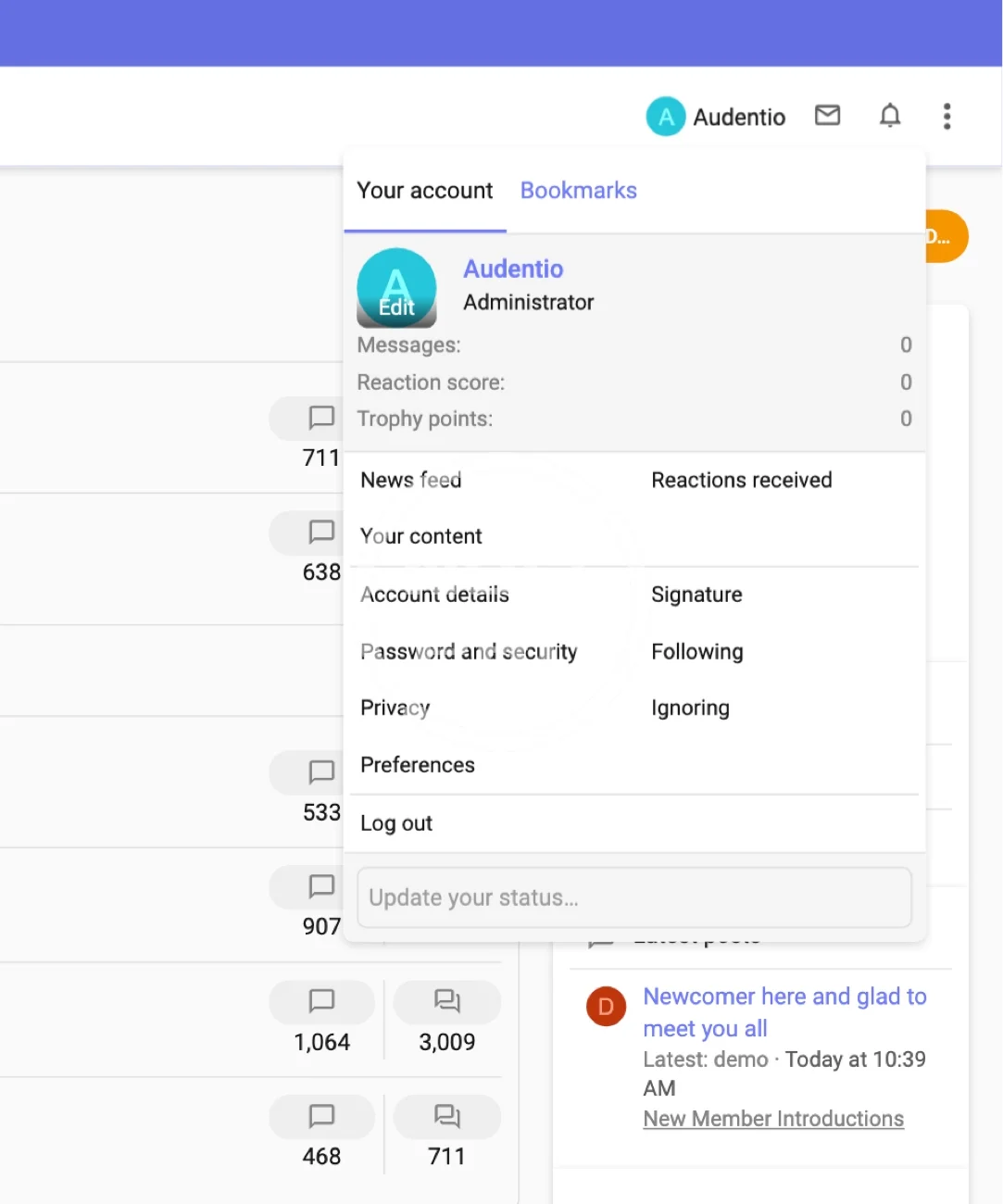Switch to the Bookmarks tab
Viewport: 1003px width, 1204px height.
[578, 191]
